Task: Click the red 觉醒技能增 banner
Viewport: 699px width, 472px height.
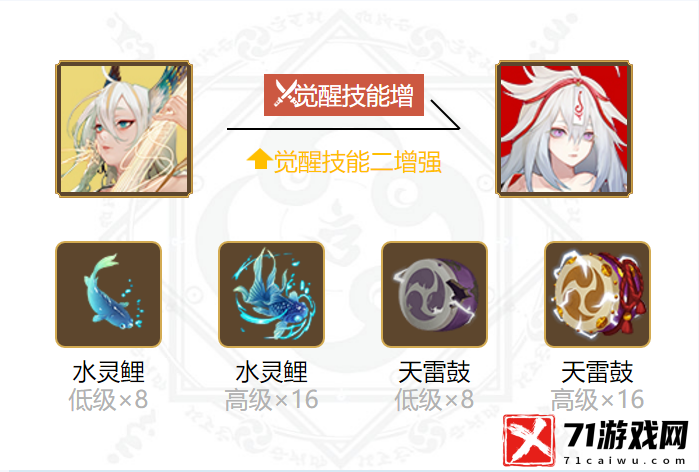Action: (344, 95)
